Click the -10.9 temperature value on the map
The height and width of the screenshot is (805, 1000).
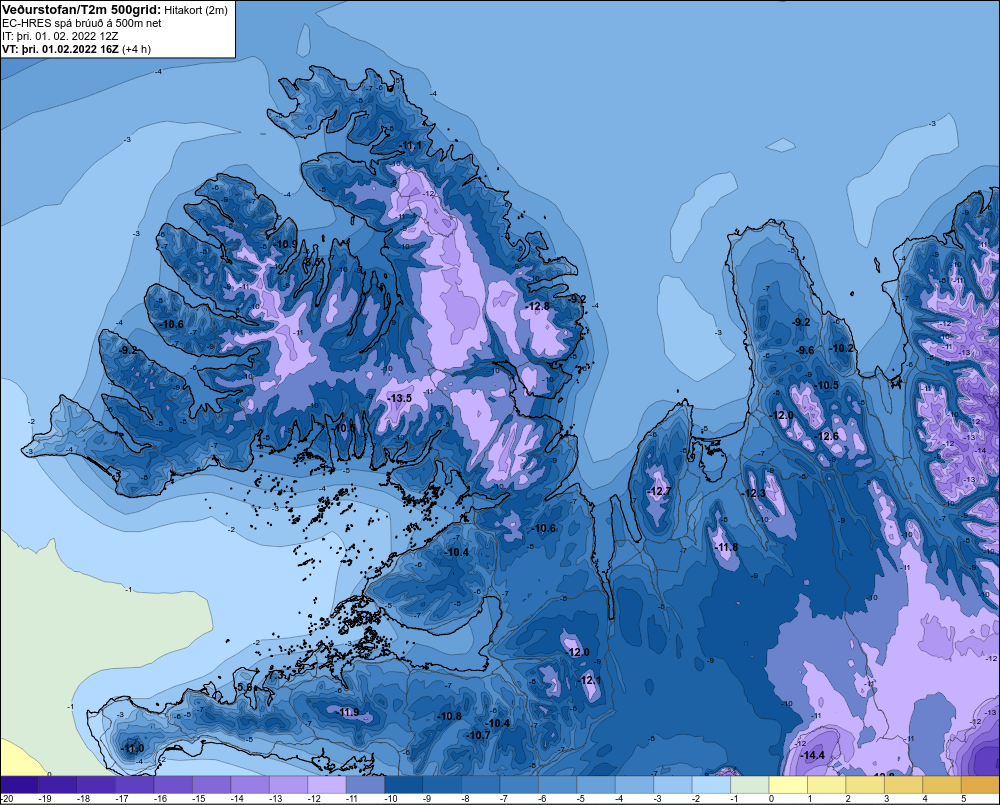pyautogui.click(x=285, y=244)
